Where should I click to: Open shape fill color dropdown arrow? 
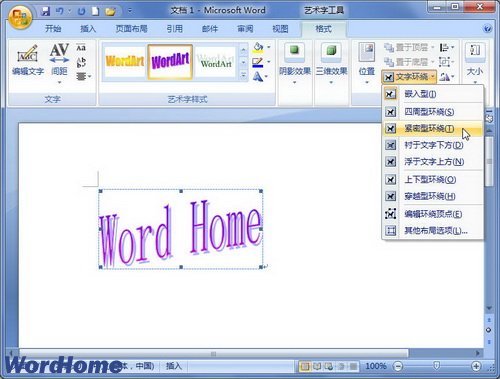(x=269, y=47)
